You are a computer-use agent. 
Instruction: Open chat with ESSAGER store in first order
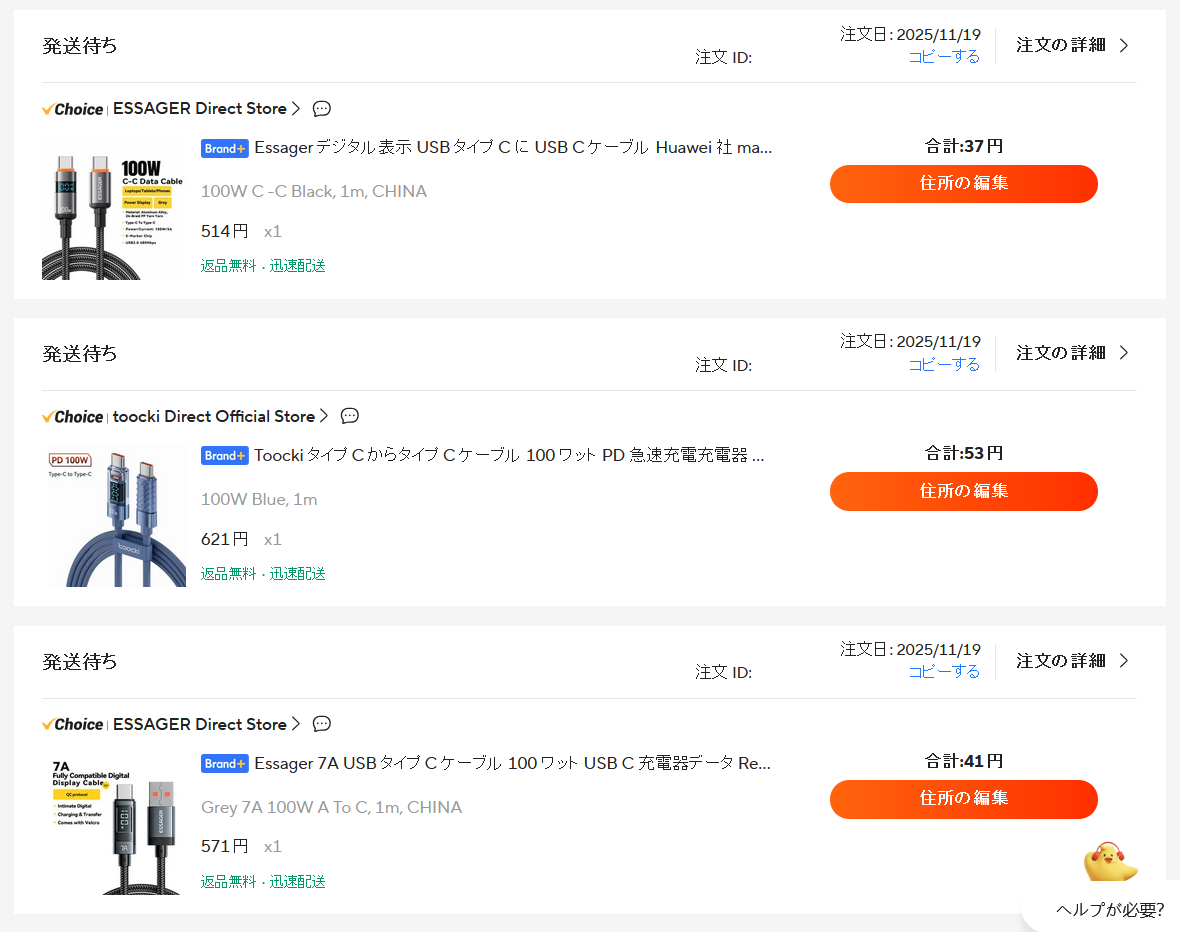coord(322,109)
